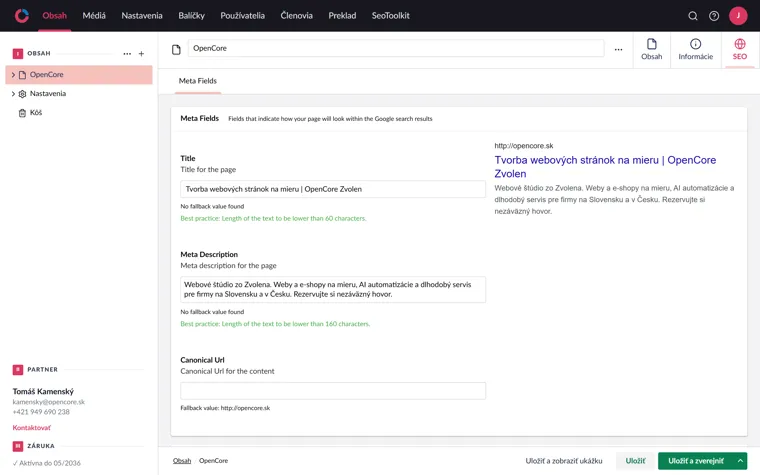Click the Obsah sidebar header badge icon
760x475 pixels.
click(x=18, y=54)
